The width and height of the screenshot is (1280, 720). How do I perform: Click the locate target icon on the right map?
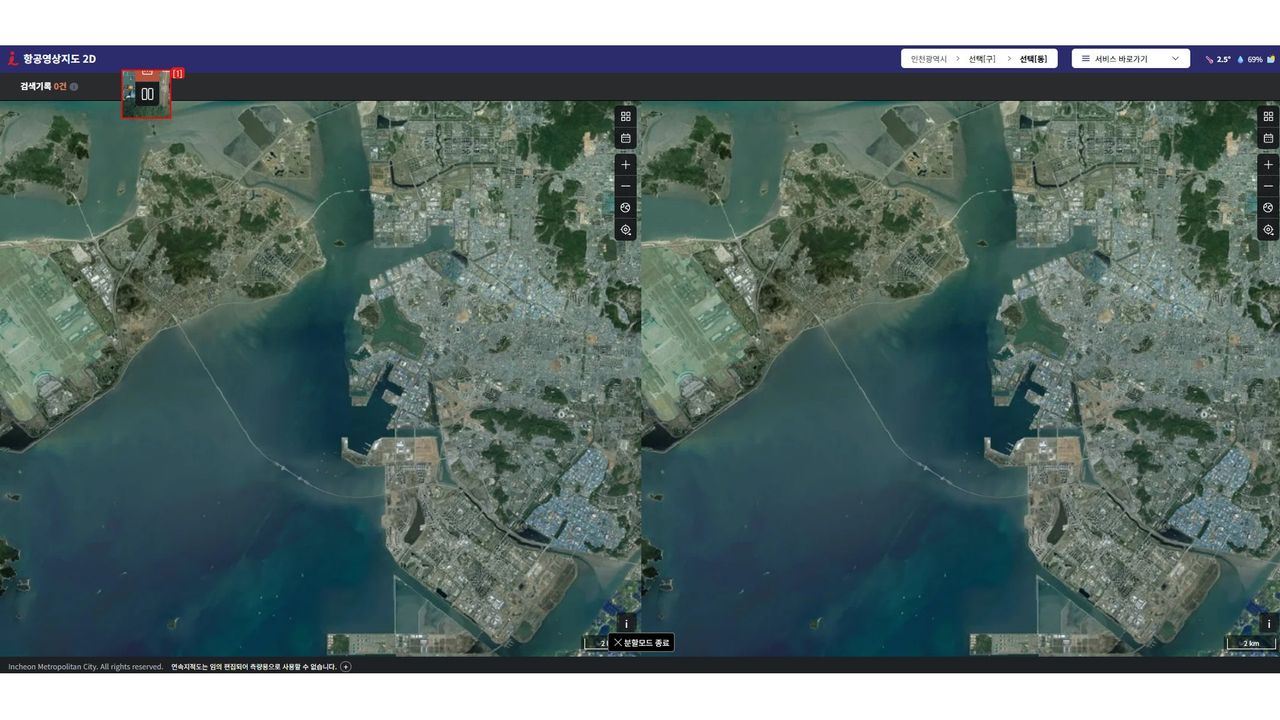pos(1268,230)
